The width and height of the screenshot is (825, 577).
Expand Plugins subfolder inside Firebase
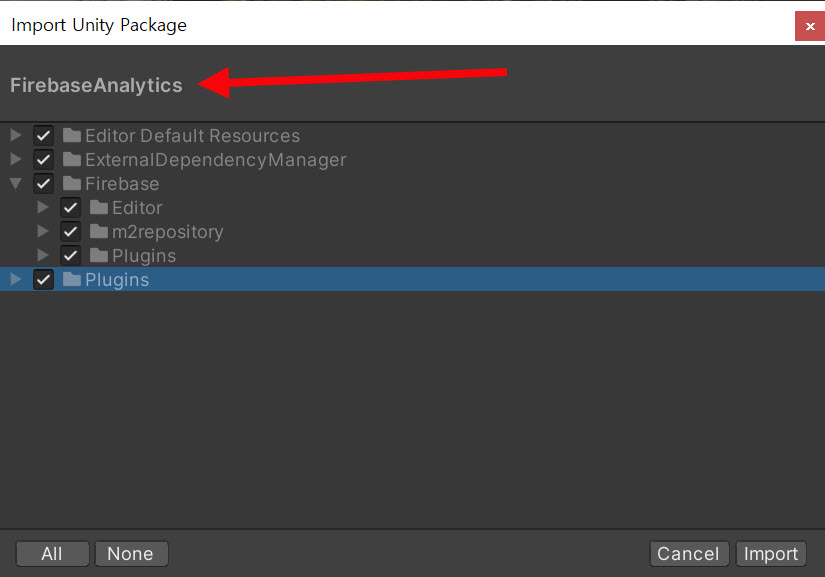point(43,255)
